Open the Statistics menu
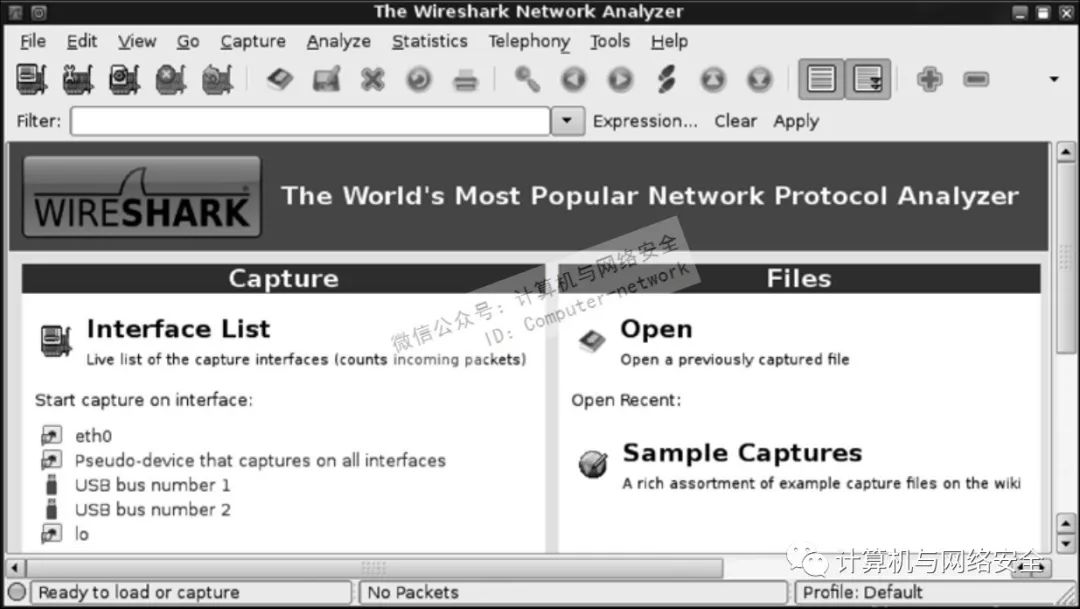Image resolution: width=1080 pixels, height=609 pixels. coord(429,41)
